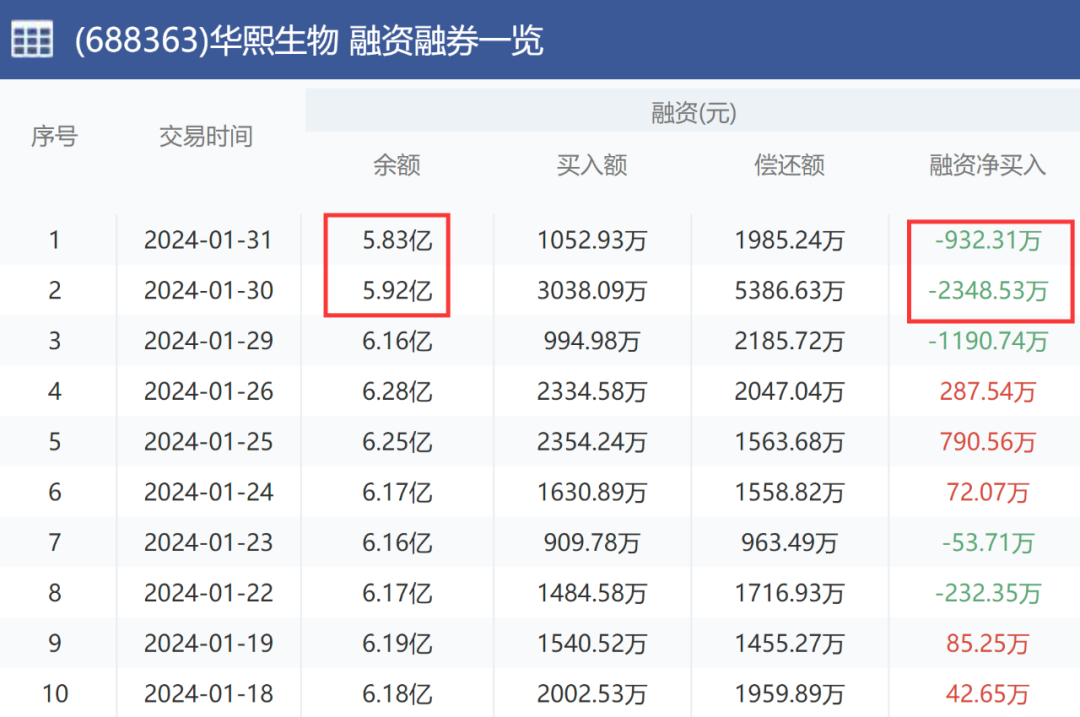
Task: Click repayment value 1985.24万
Action: point(789,240)
